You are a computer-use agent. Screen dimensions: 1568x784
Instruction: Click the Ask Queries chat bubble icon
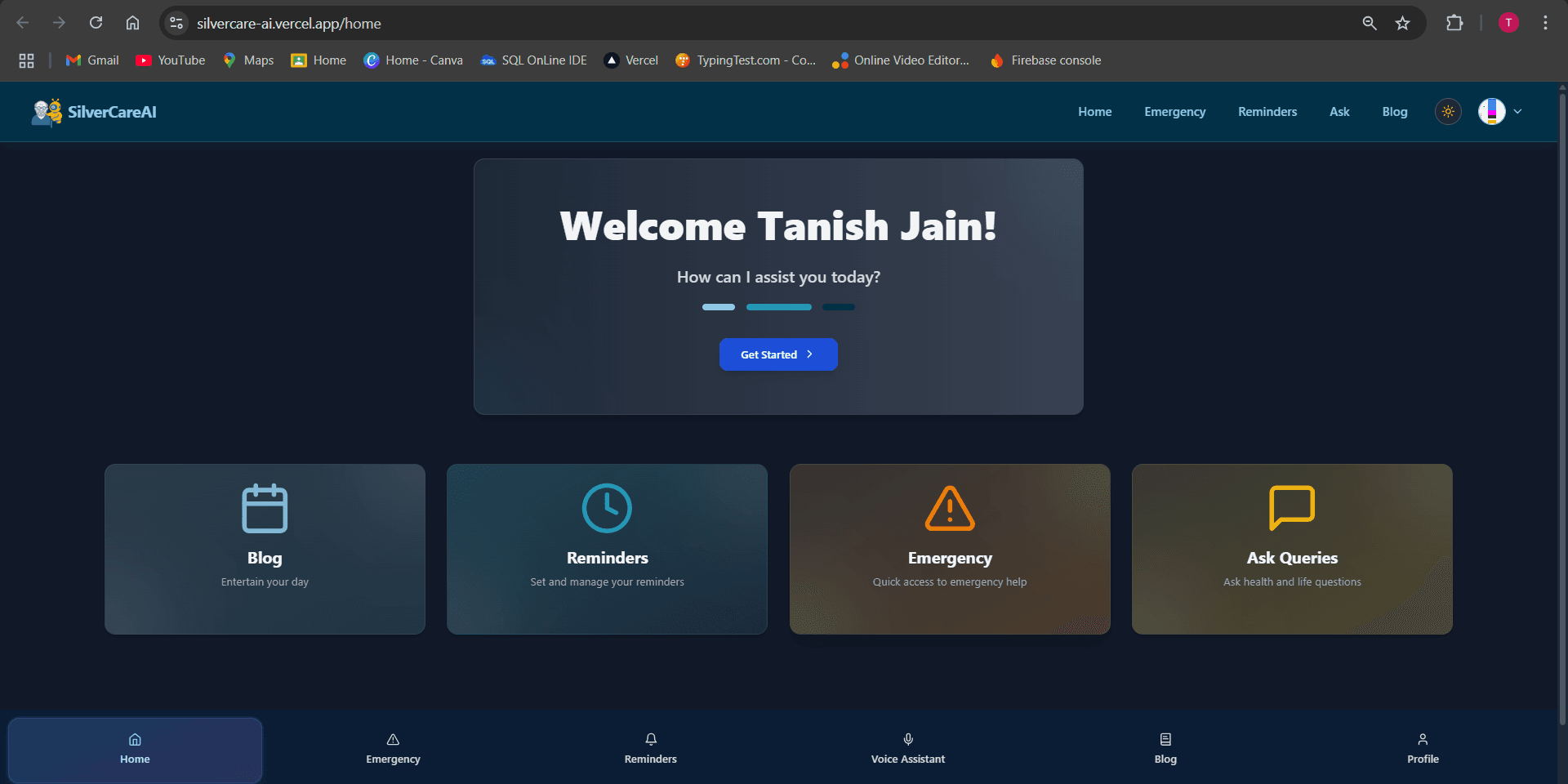(1292, 508)
